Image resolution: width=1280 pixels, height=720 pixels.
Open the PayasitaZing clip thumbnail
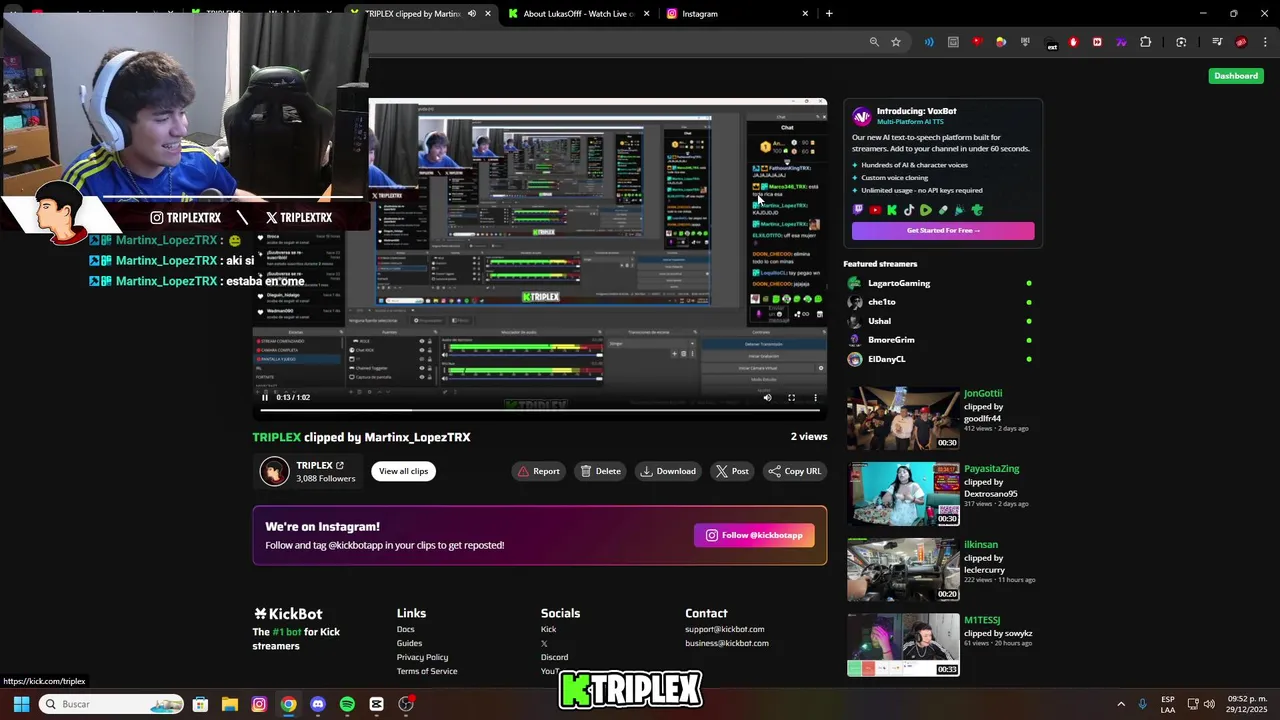click(903, 494)
